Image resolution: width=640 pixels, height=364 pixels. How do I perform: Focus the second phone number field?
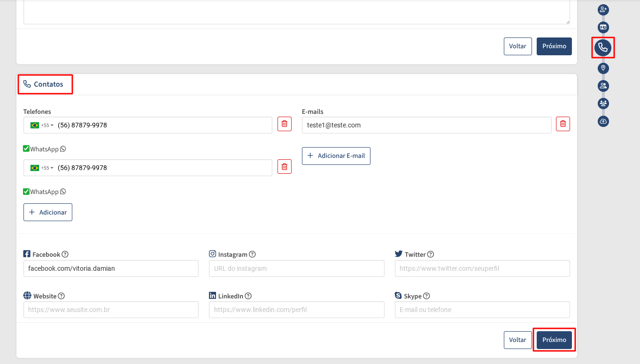[148, 168]
